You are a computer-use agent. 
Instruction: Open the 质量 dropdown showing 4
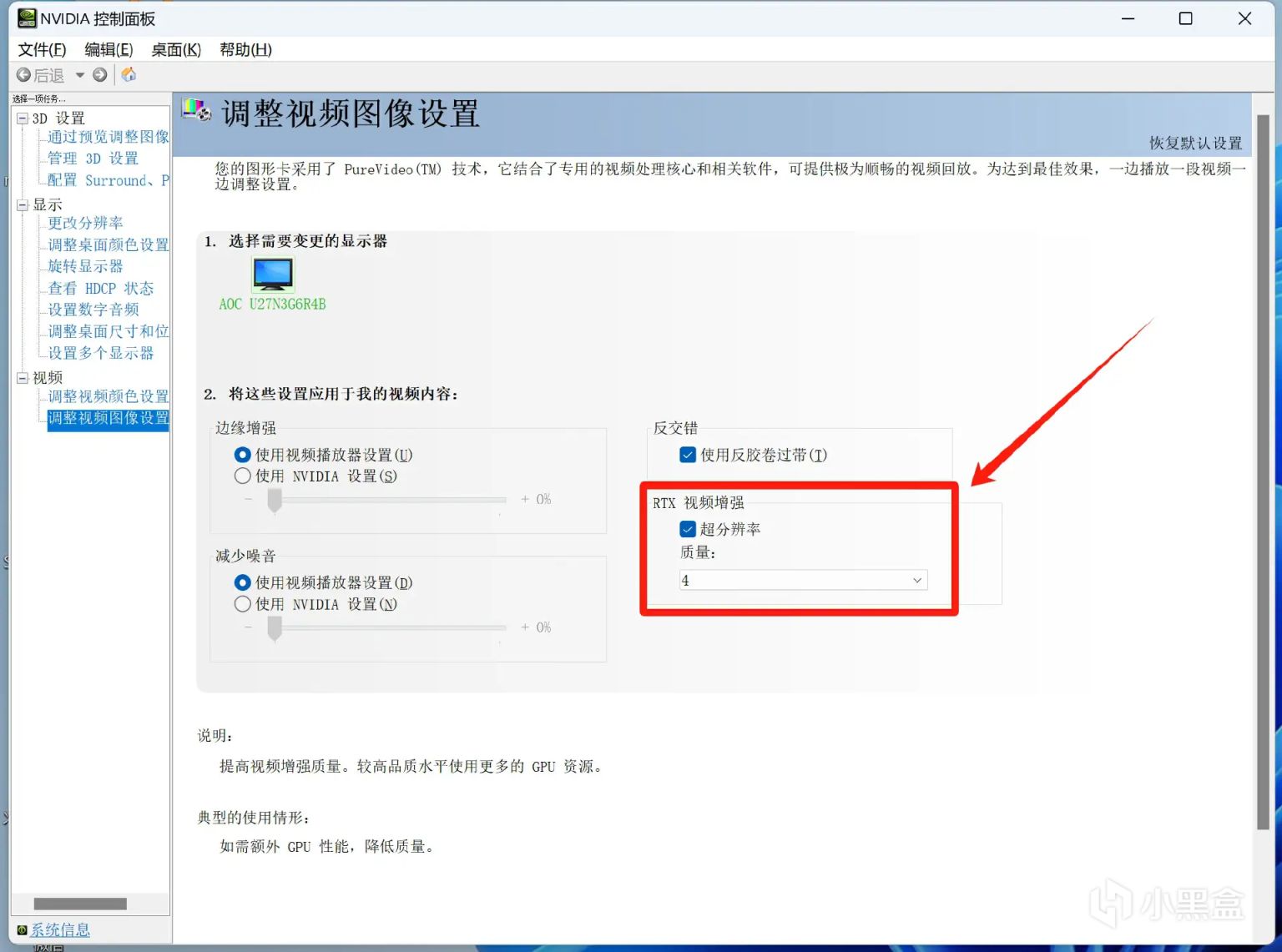coord(803,581)
